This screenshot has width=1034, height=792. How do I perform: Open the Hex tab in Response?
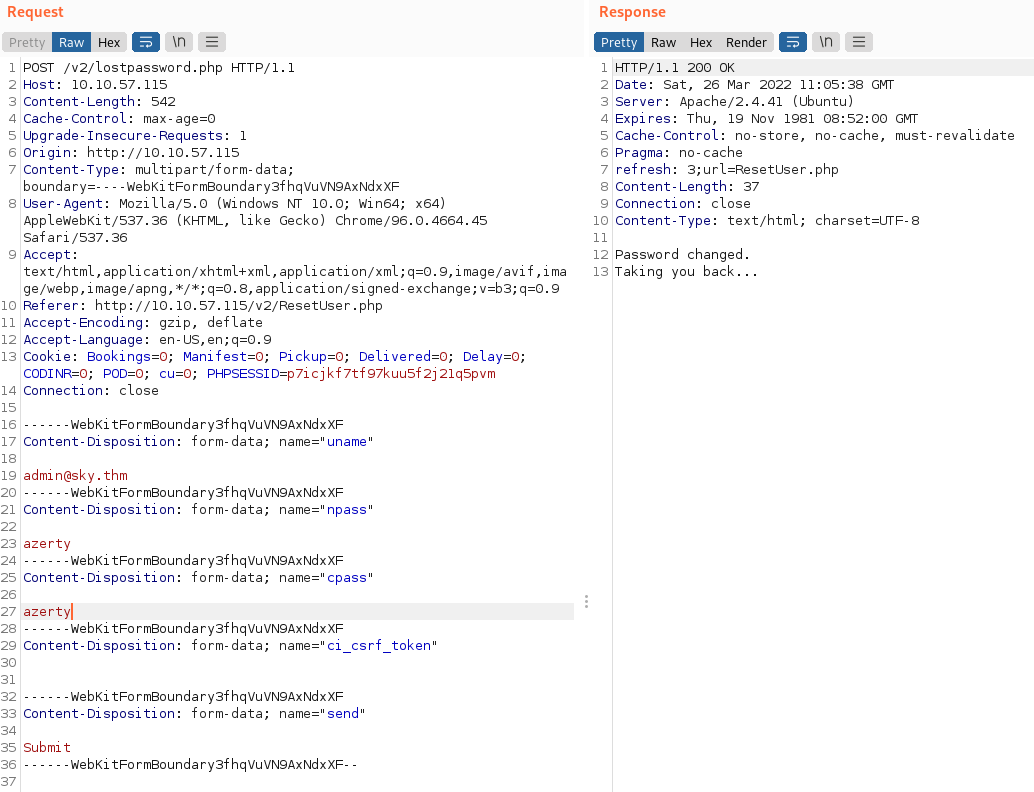click(x=701, y=42)
